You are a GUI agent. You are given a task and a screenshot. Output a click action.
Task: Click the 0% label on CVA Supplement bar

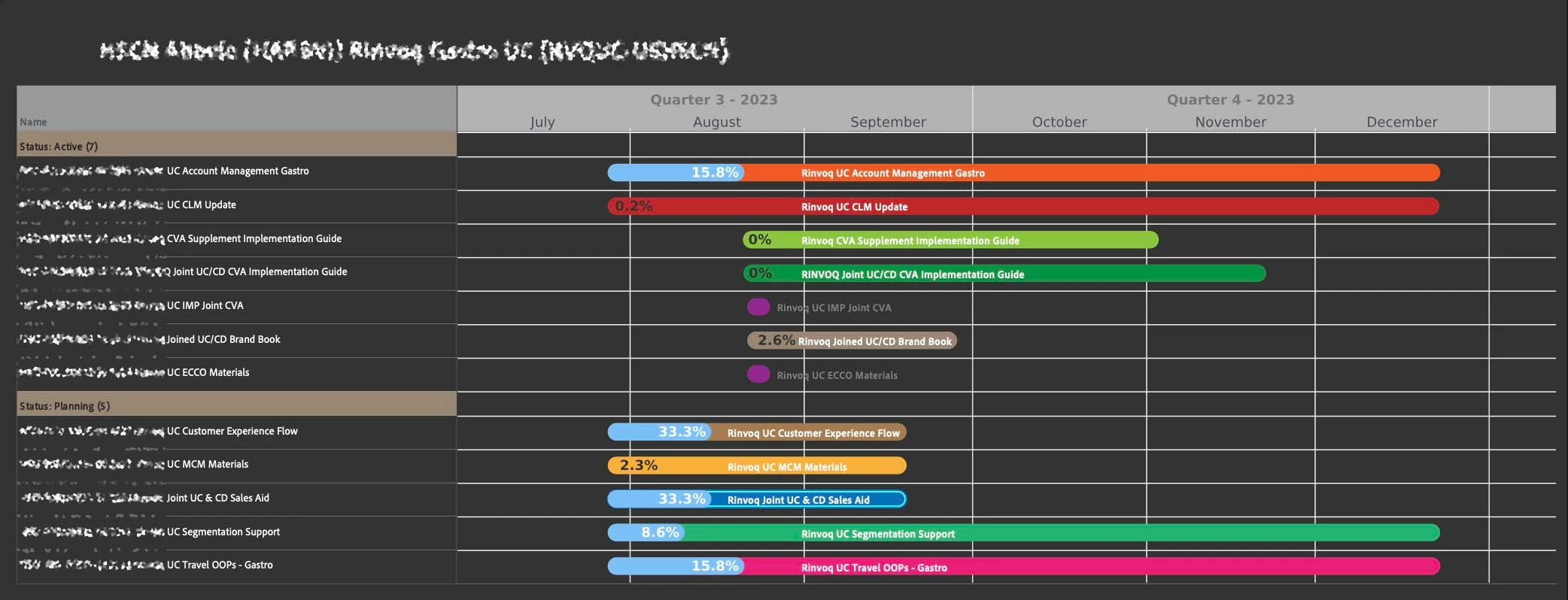(760, 239)
